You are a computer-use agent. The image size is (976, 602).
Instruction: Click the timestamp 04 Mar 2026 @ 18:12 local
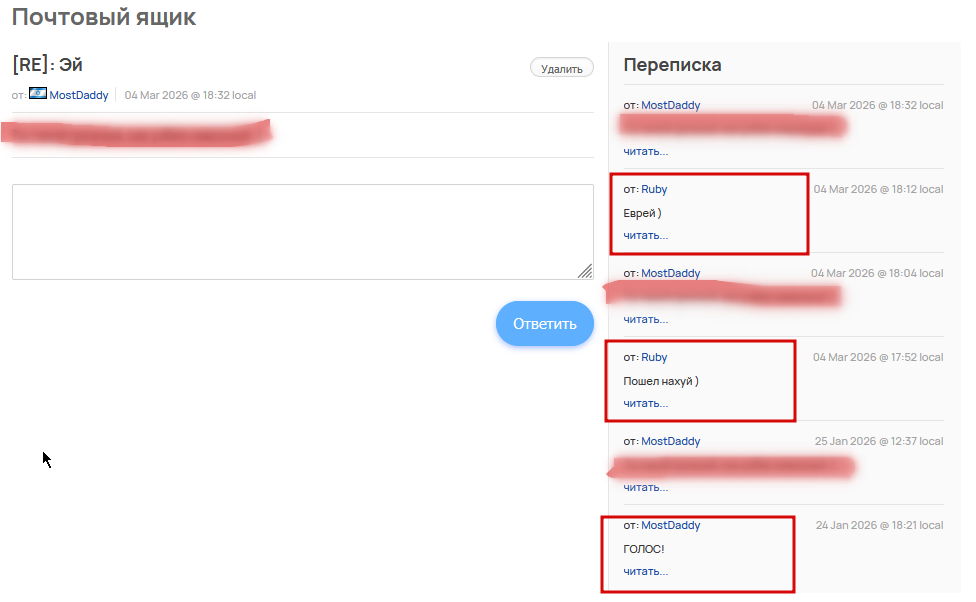click(x=878, y=189)
